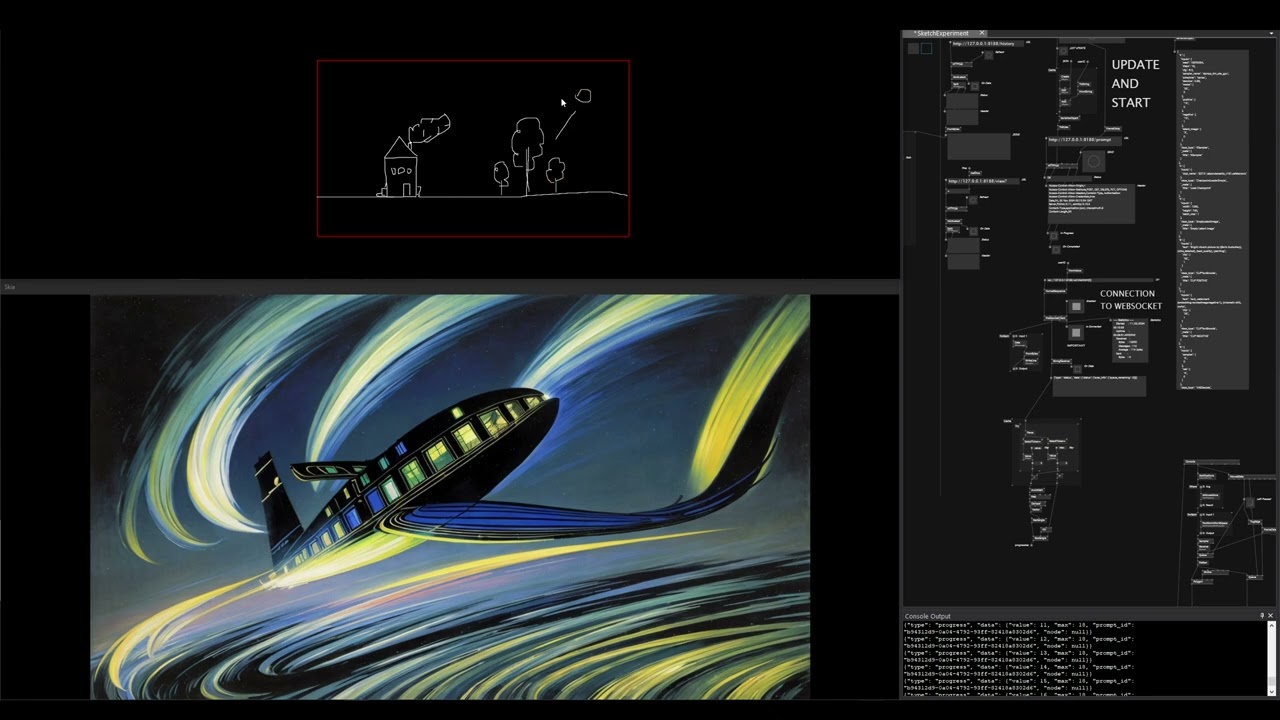Click the Left Pressed bang in bottom-right
Viewport: 1280px width, 720px height.
coord(1250,502)
